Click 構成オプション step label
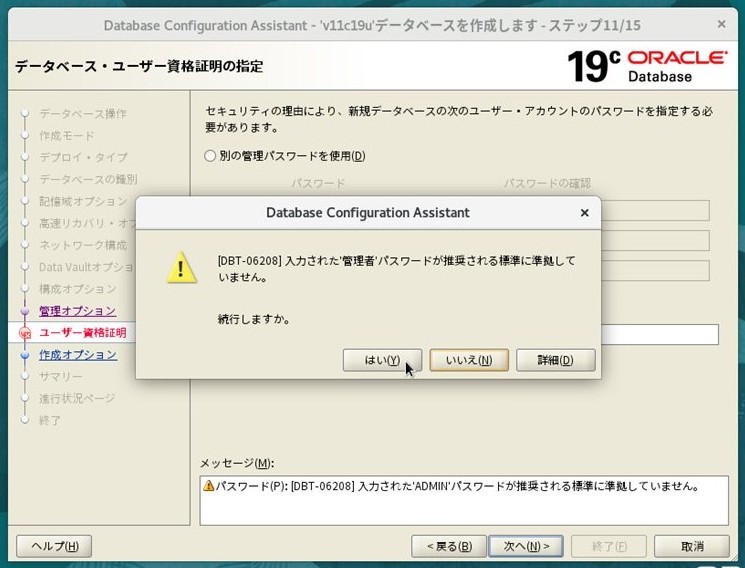 pyautogui.click(x=77, y=289)
